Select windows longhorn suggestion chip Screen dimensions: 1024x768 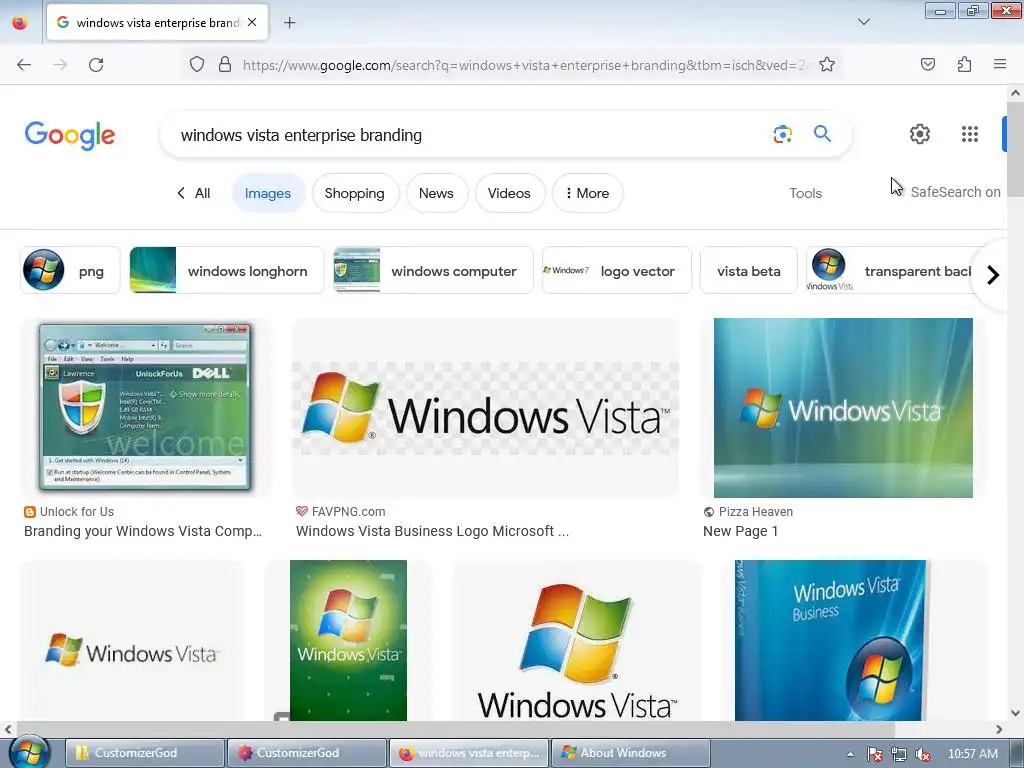click(226, 270)
